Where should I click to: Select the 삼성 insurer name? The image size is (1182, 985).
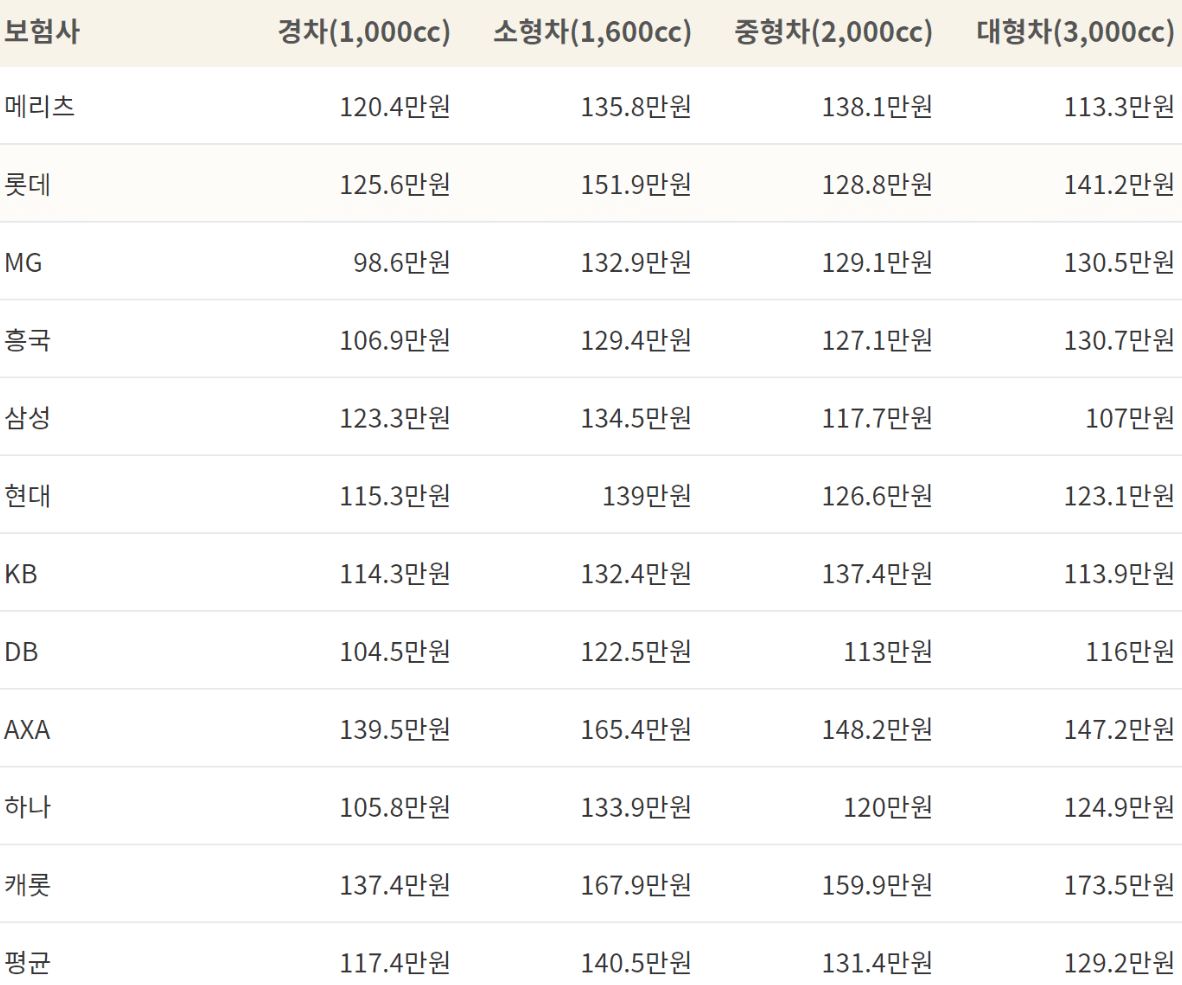coord(28,418)
